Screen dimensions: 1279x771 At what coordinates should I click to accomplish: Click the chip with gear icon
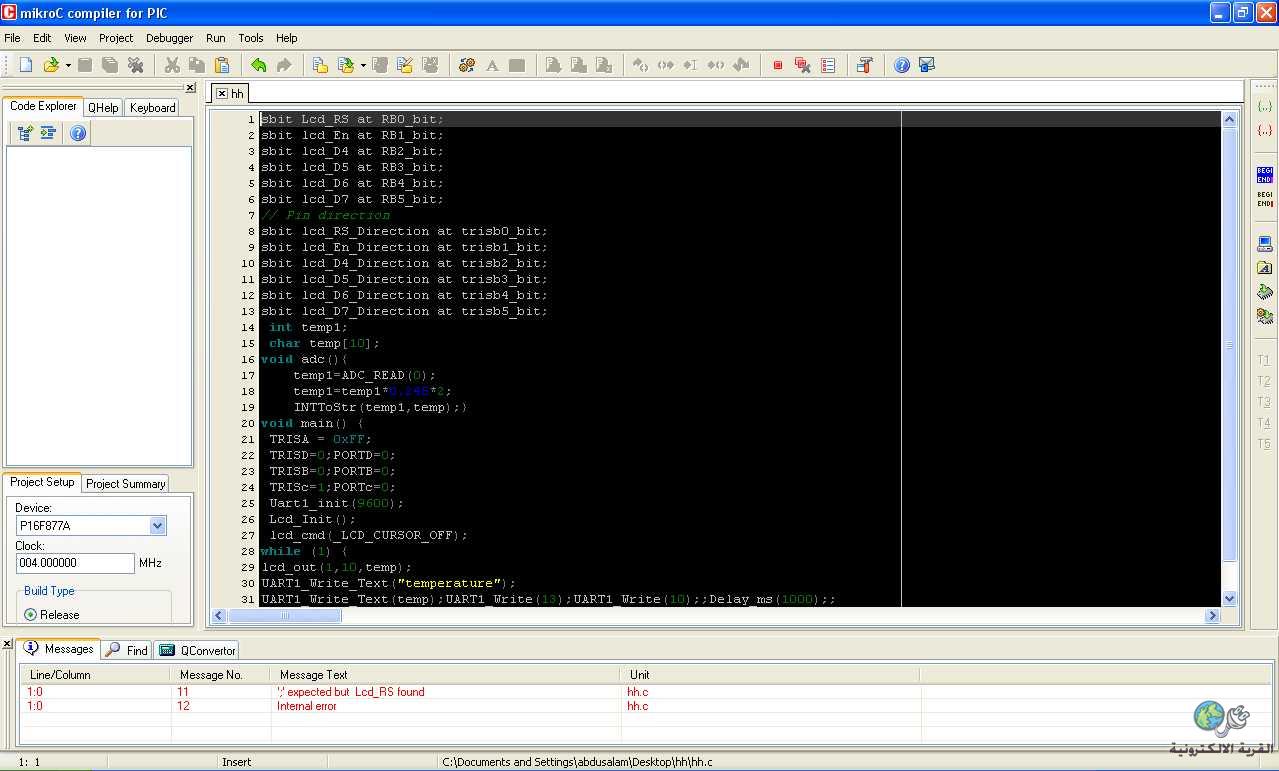pyautogui.click(x=1265, y=316)
